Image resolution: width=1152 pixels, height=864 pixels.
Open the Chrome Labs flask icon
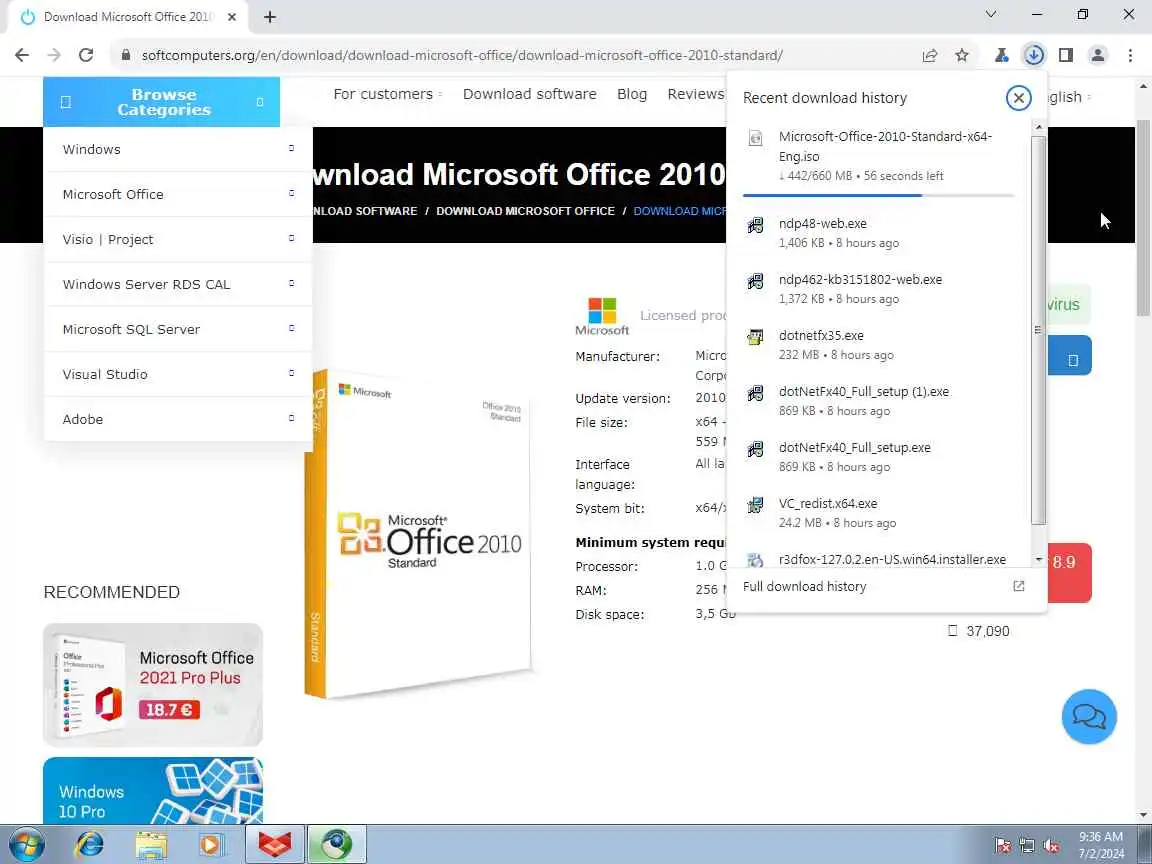click(1001, 55)
